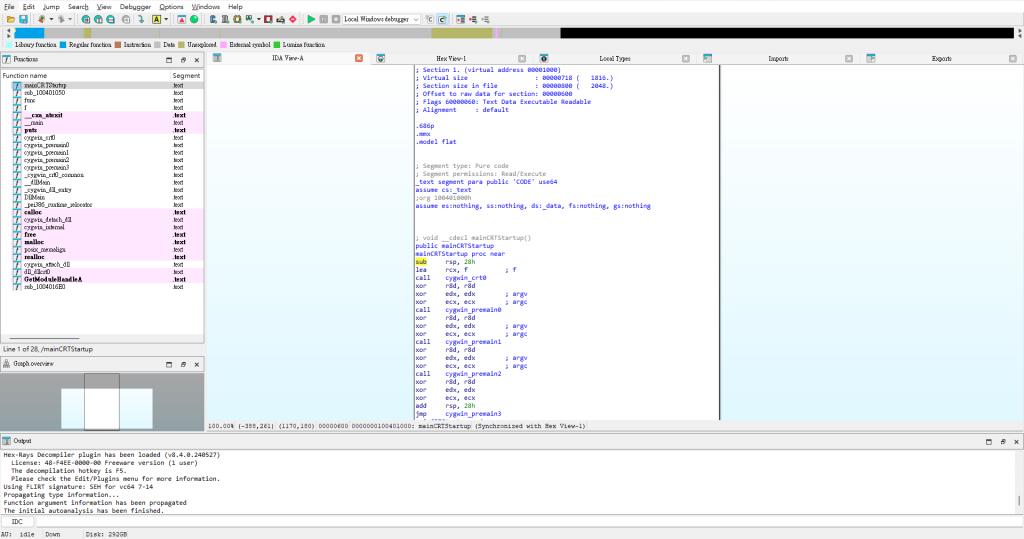Select function DllMain in the list
1024x539 pixels.
(x=35, y=197)
